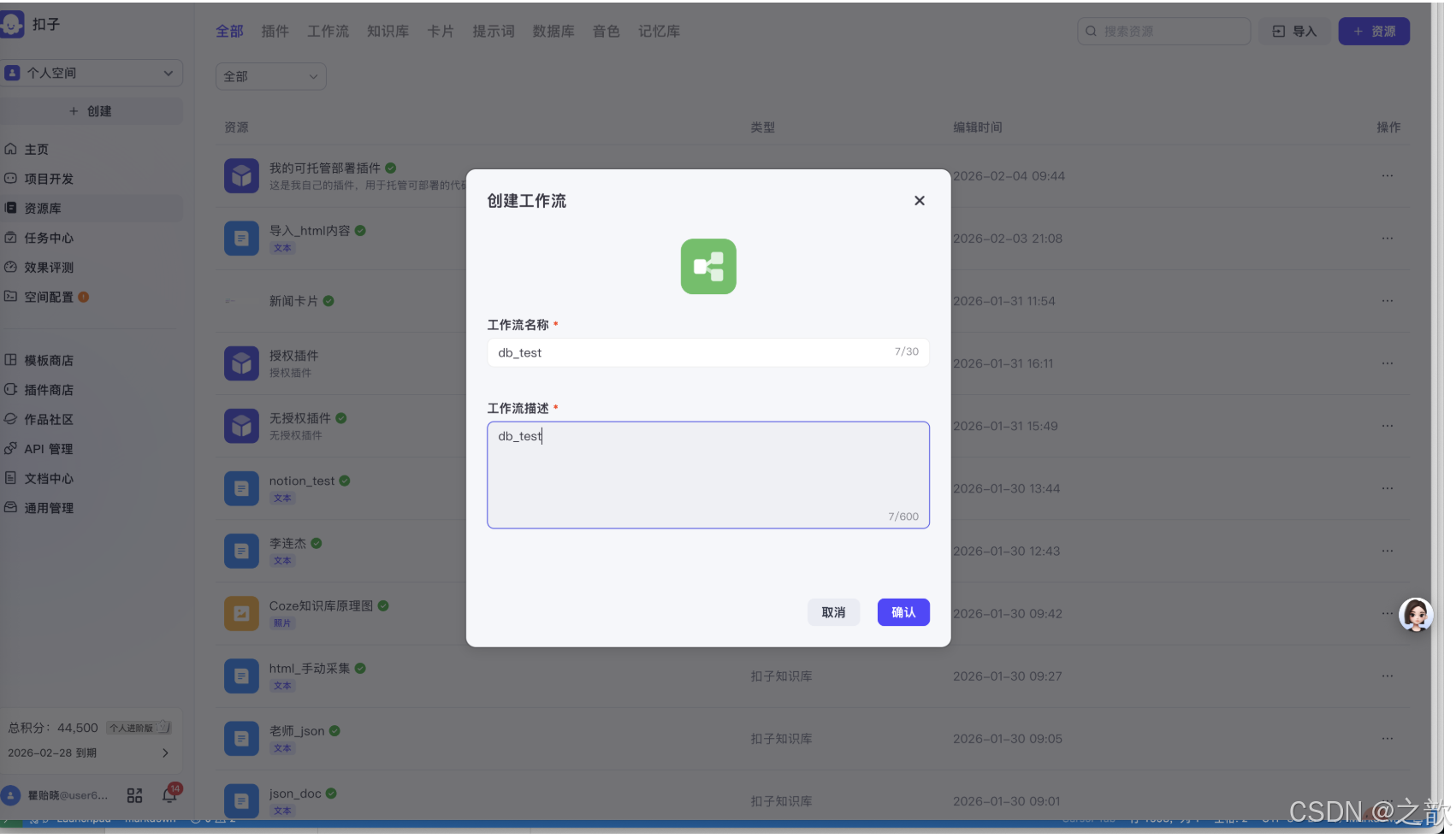This screenshot has height=838, width=1456.
Task: Confirm workflow creation with 确认 button
Action: coord(903,612)
